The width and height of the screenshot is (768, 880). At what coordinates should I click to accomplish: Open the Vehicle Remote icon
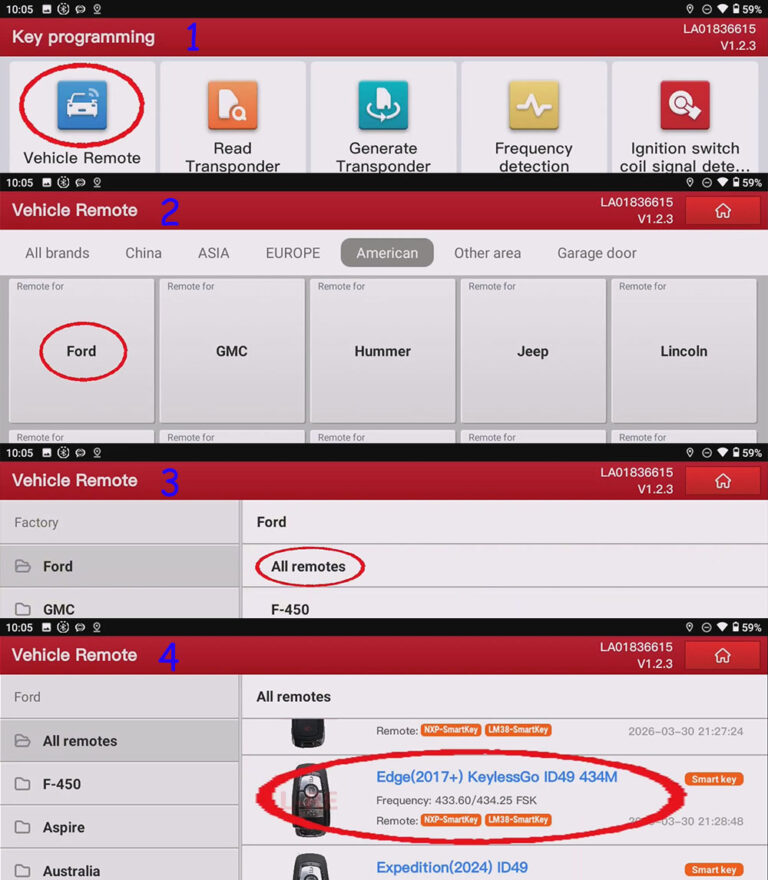[82, 105]
